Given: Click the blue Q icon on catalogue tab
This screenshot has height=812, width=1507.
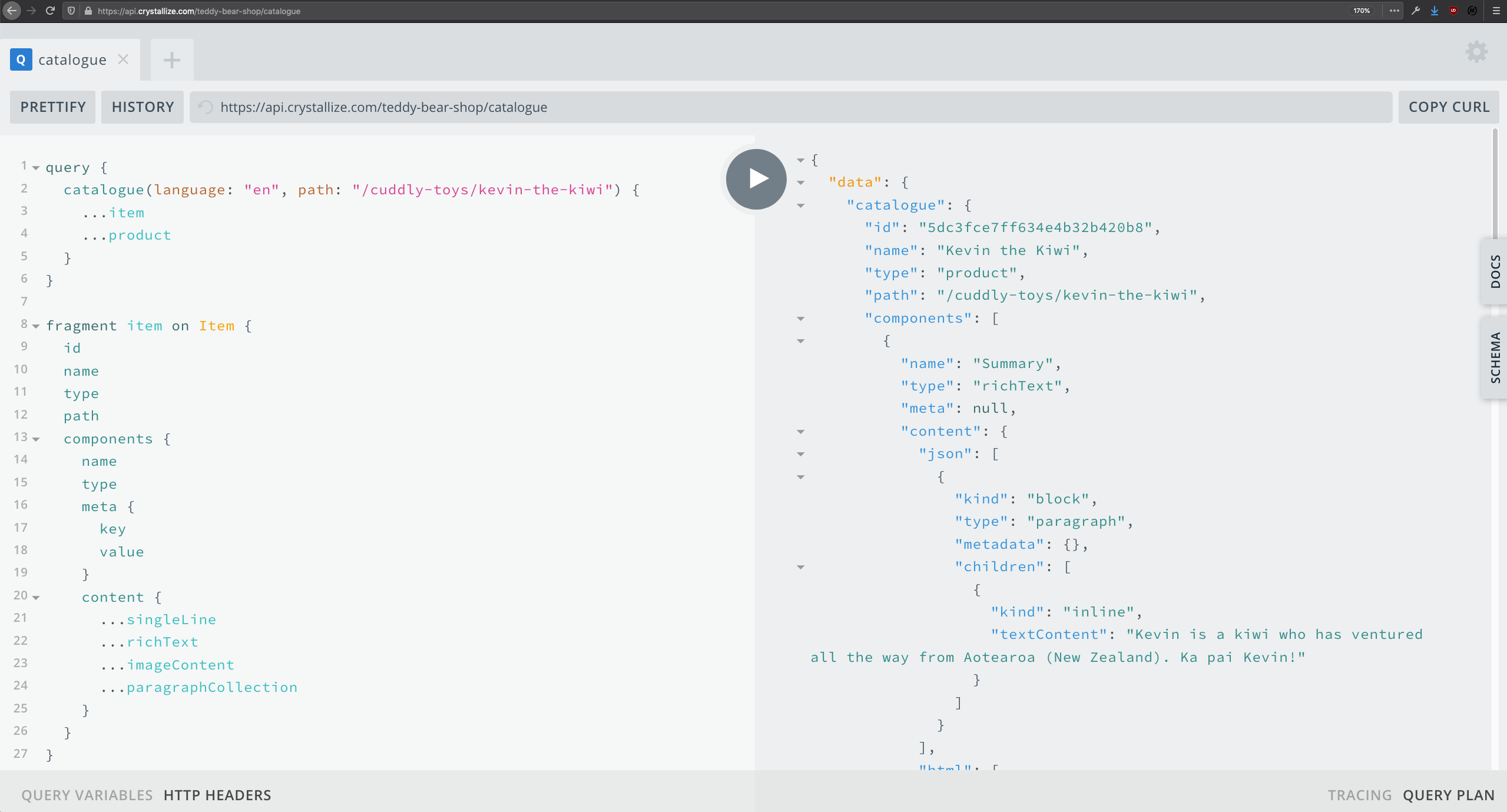Looking at the screenshot, I should pyautogui.click(x=21, y=59).
